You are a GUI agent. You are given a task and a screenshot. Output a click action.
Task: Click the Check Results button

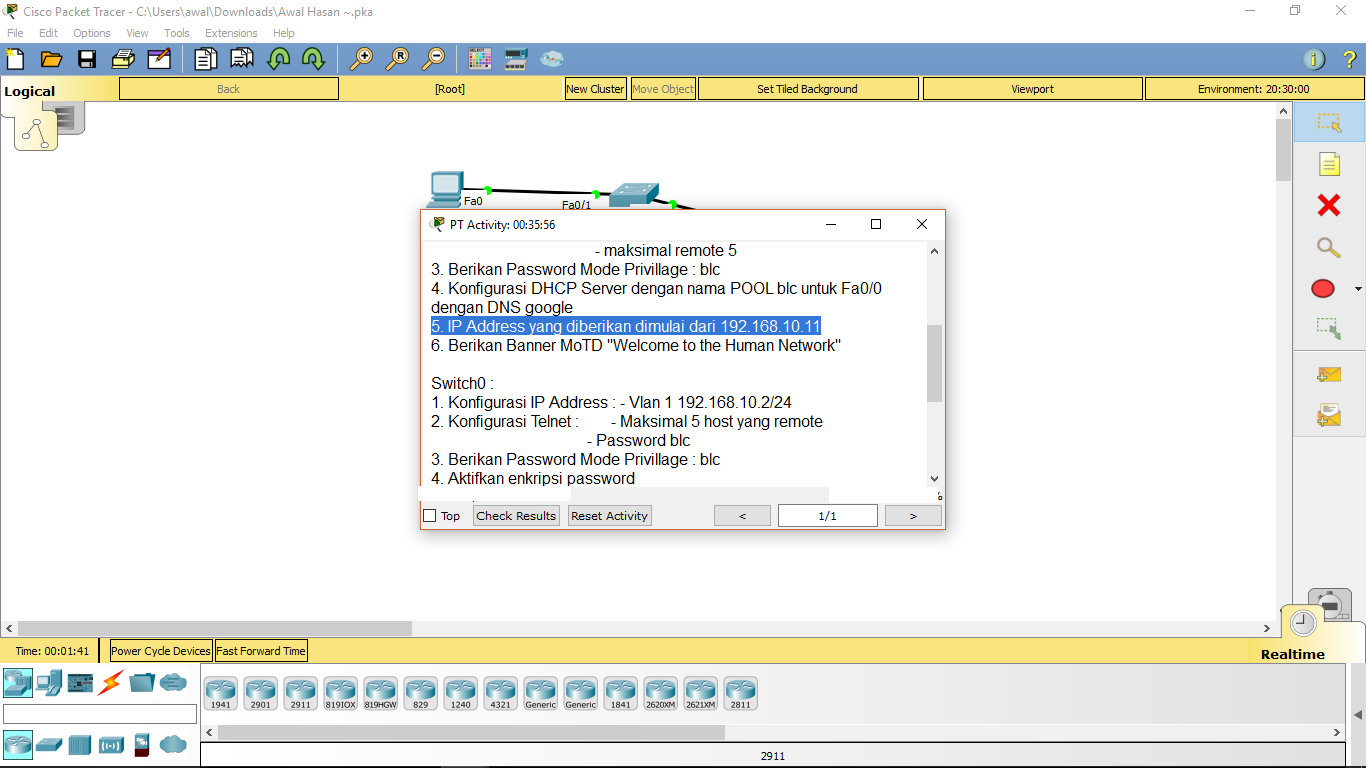pyautogui.click(x=516, y=516)
